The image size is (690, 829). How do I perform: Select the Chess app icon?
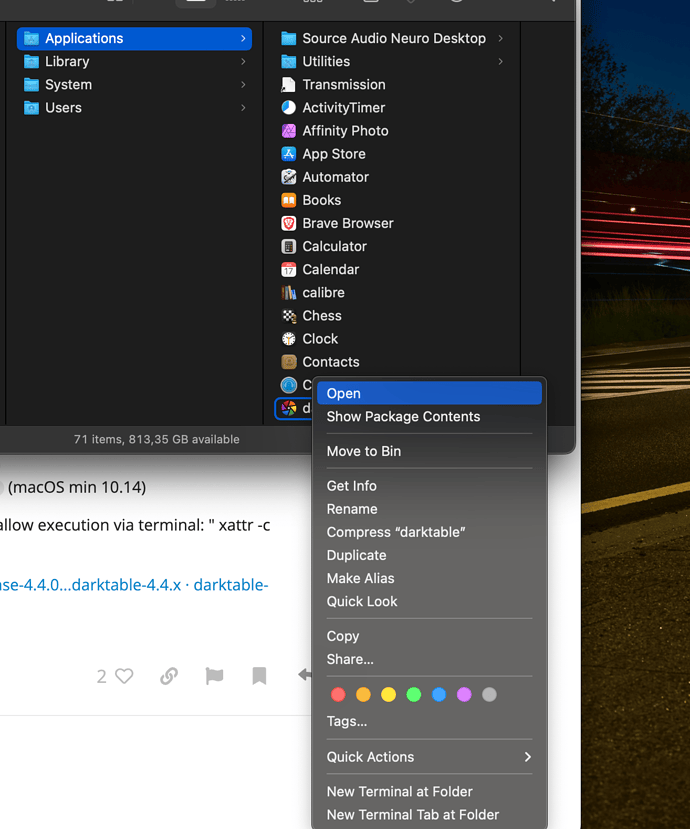[289, 316]
